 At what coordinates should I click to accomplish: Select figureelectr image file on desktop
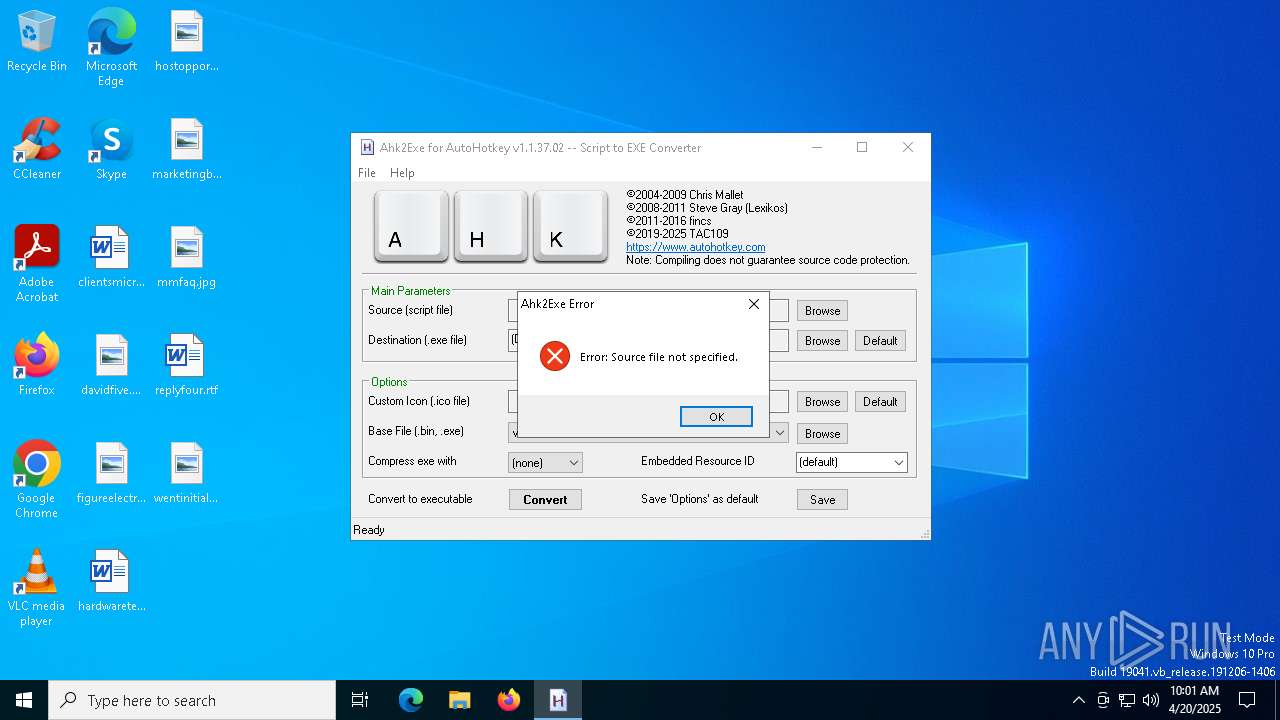111,473
